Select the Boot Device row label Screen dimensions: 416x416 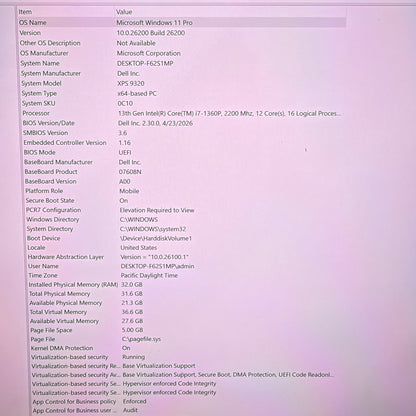pyautogui.click(x=44, y=238)
